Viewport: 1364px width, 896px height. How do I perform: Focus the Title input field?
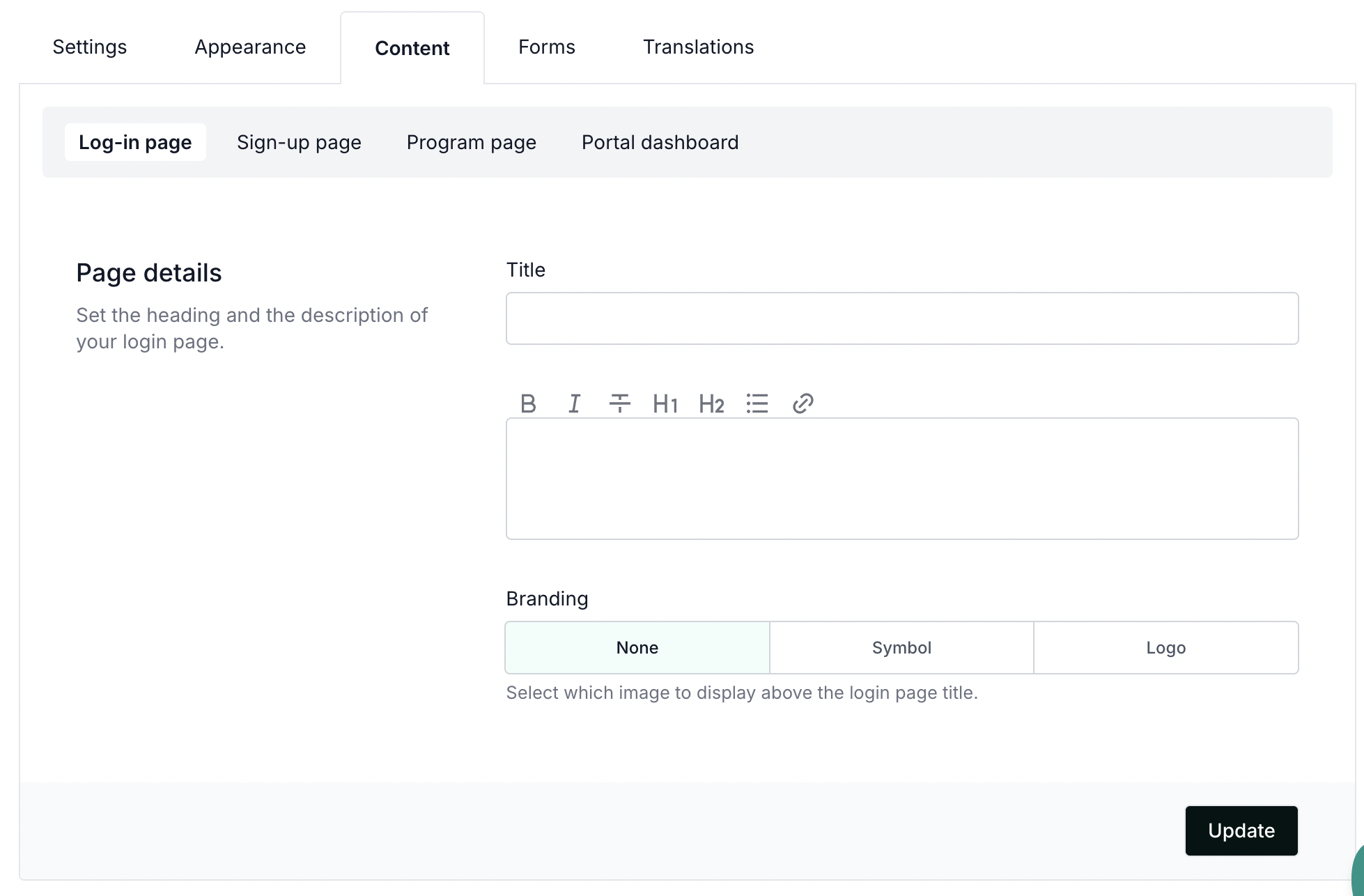point(902,318)
